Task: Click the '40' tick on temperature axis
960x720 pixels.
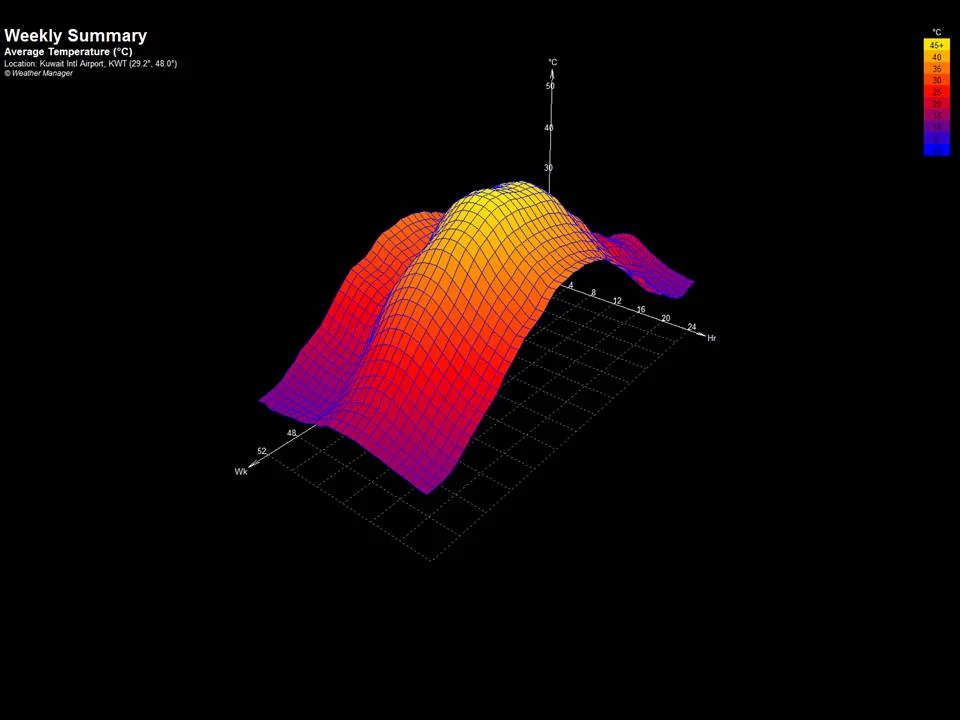Action: coord(549,128)
